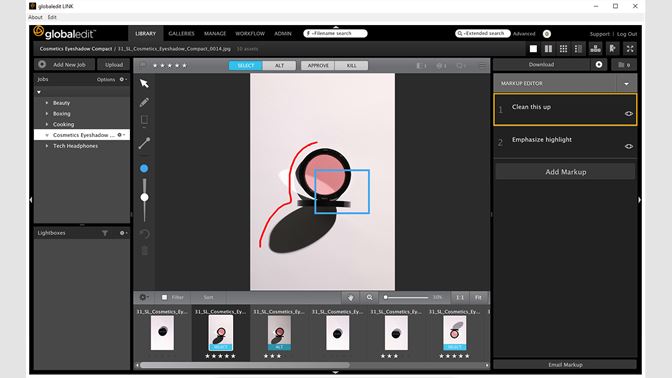
Task: Mark image as APPROVE
Action: (318, 66)
